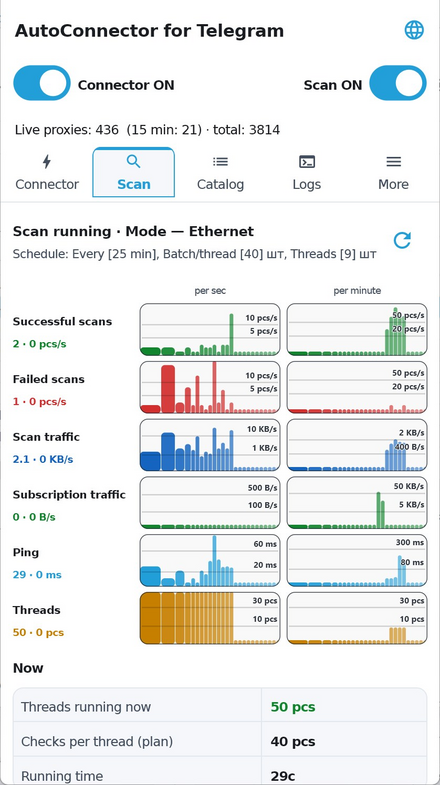
Task: Open the Logs tab
Action: [307, 173]
